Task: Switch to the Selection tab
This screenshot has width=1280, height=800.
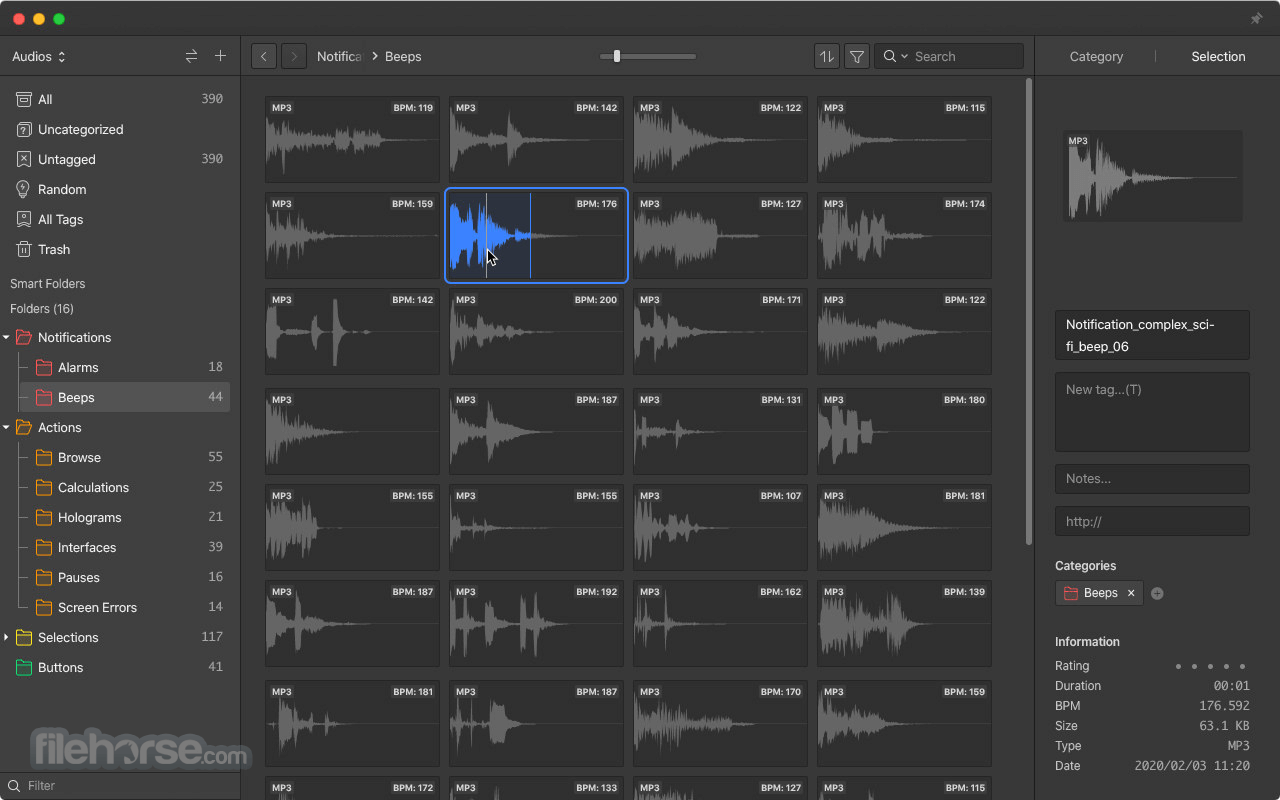Action: pyautogui.click(x=1218, y=57)
